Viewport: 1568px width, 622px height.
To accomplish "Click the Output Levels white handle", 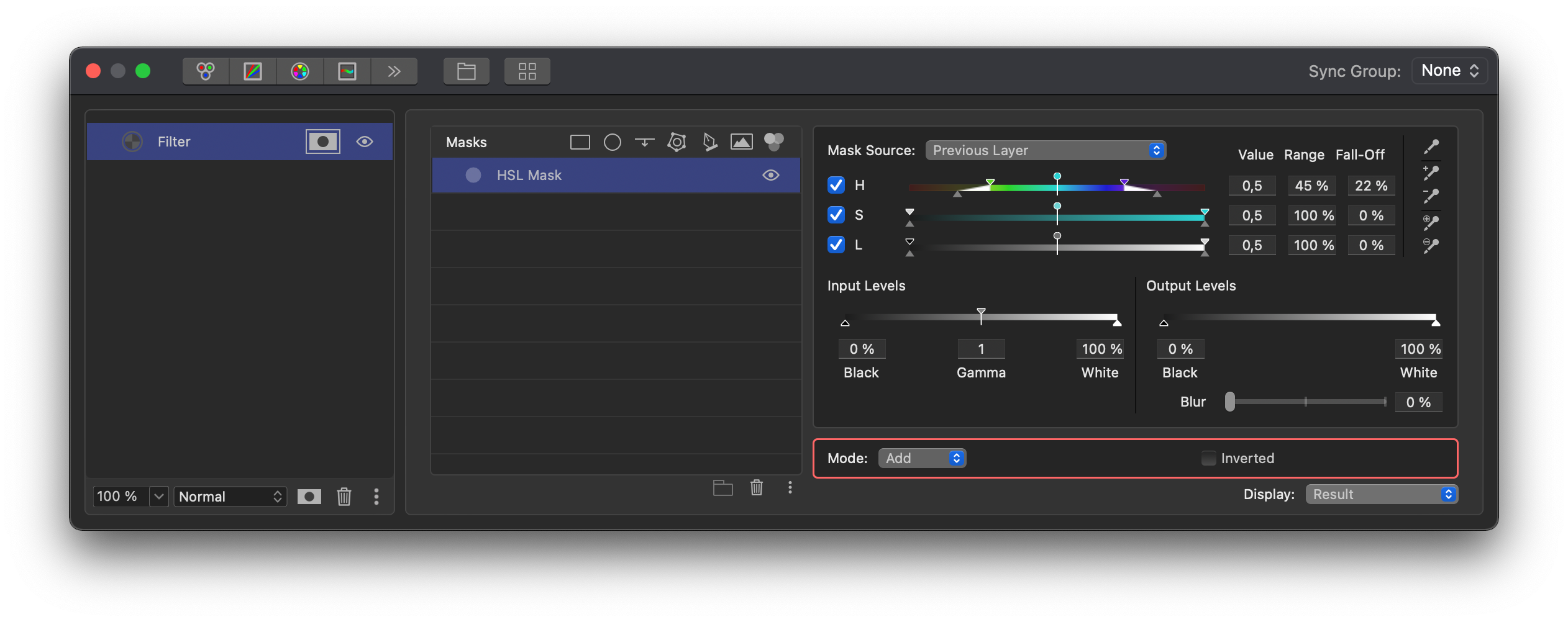I will tap(1436, 322).
